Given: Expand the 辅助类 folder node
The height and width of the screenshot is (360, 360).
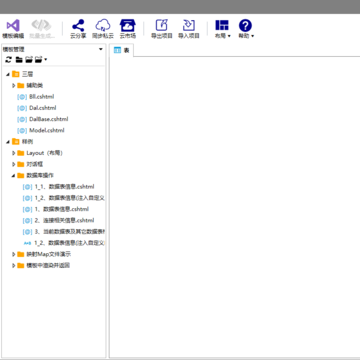Looking at the screenshot, I should (14, 86).
